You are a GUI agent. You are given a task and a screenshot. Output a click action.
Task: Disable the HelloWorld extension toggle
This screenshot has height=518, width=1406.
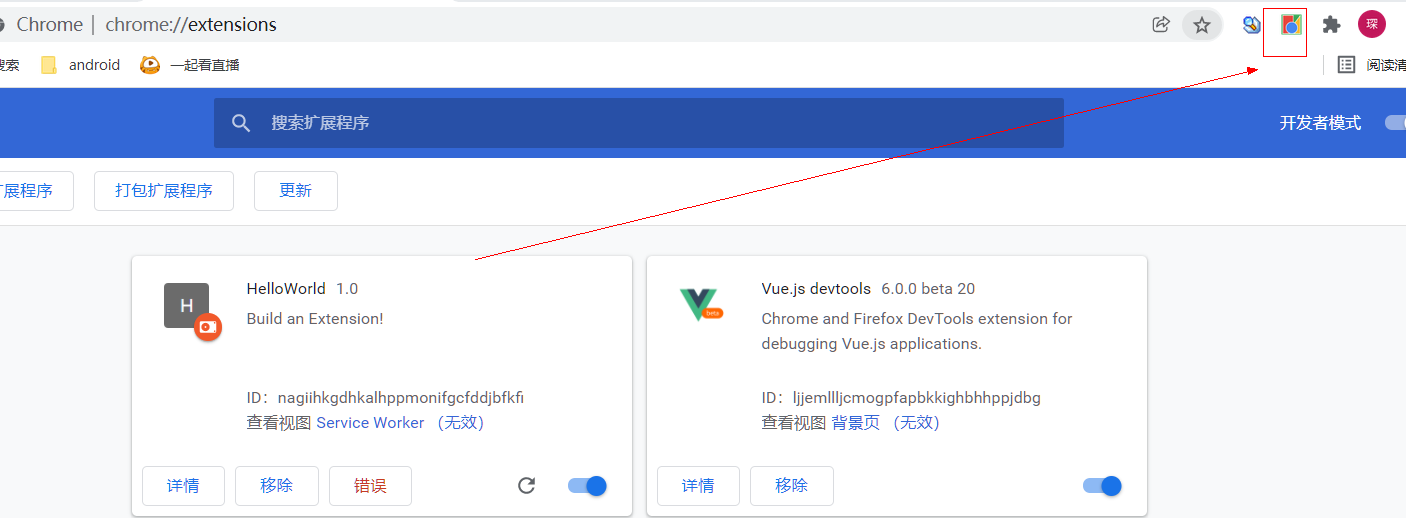click(587, 486)
